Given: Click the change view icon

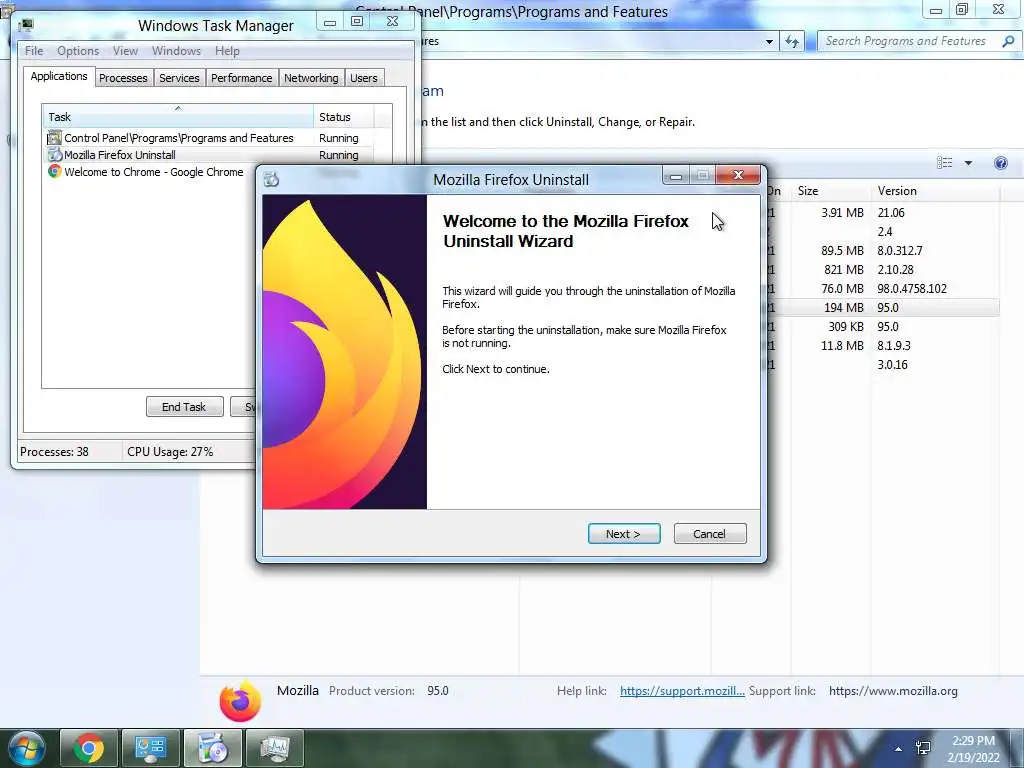Looking at the screenshot, I should 944,163.
